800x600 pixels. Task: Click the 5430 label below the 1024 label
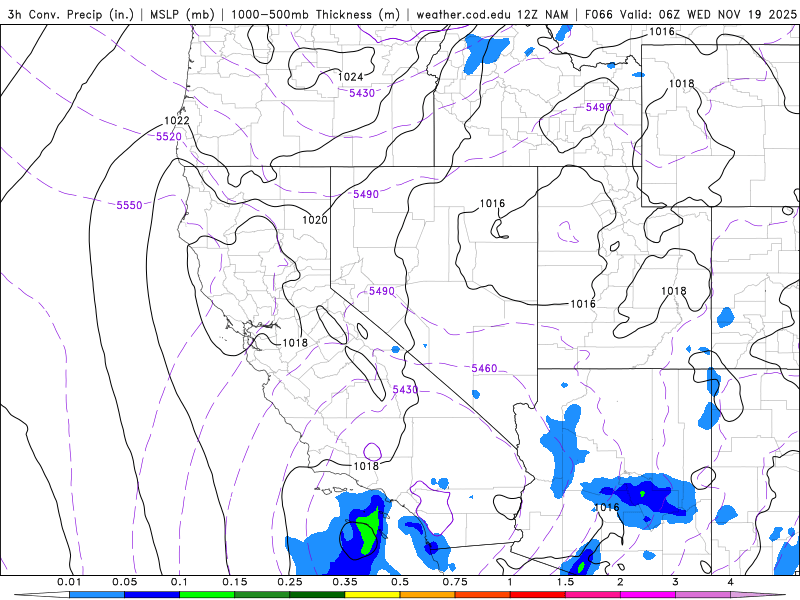(362, 93)
